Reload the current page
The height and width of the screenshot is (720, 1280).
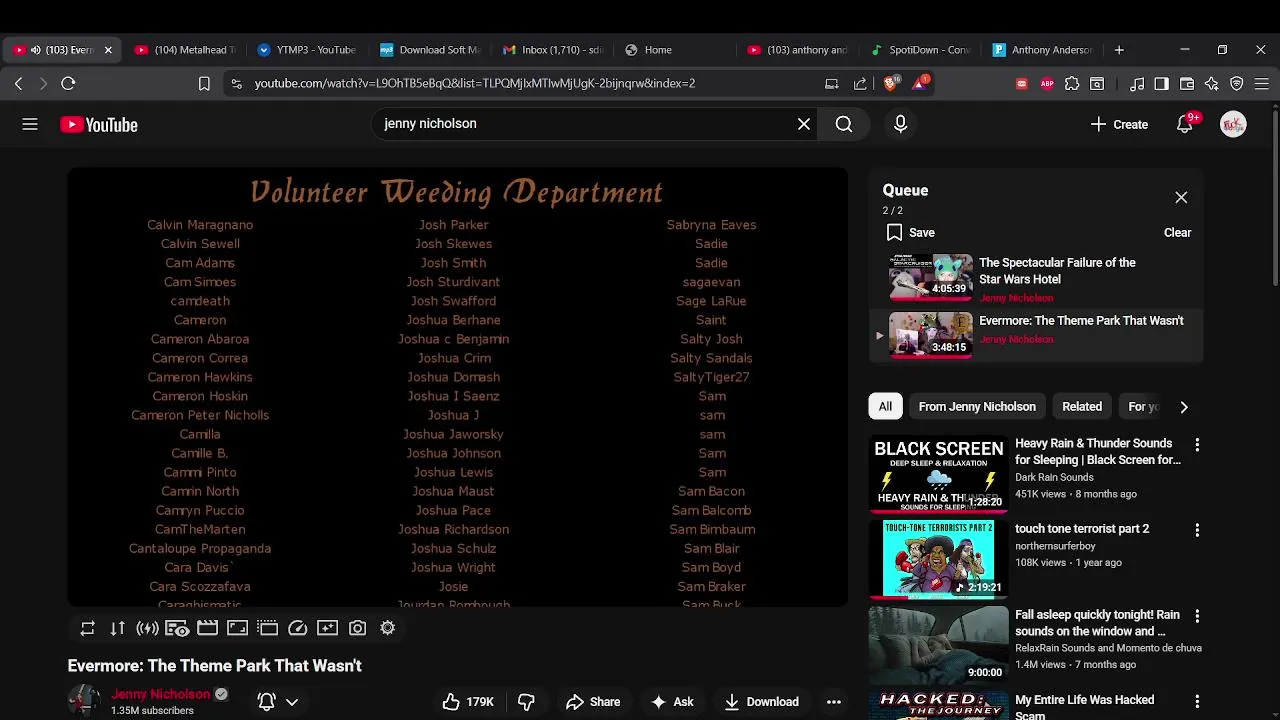68,84
